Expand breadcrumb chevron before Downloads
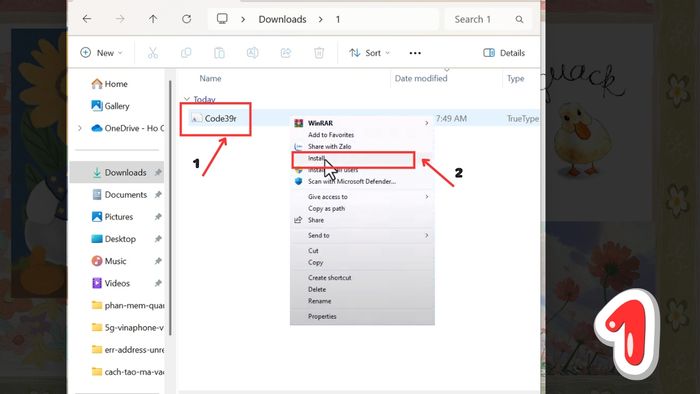The image size is (700, 394). pos(243,20)
